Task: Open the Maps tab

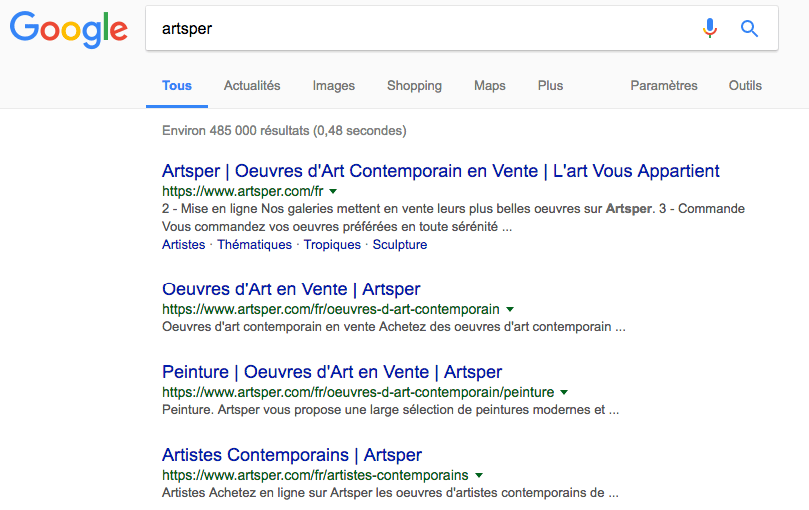Action: point(490,86)
